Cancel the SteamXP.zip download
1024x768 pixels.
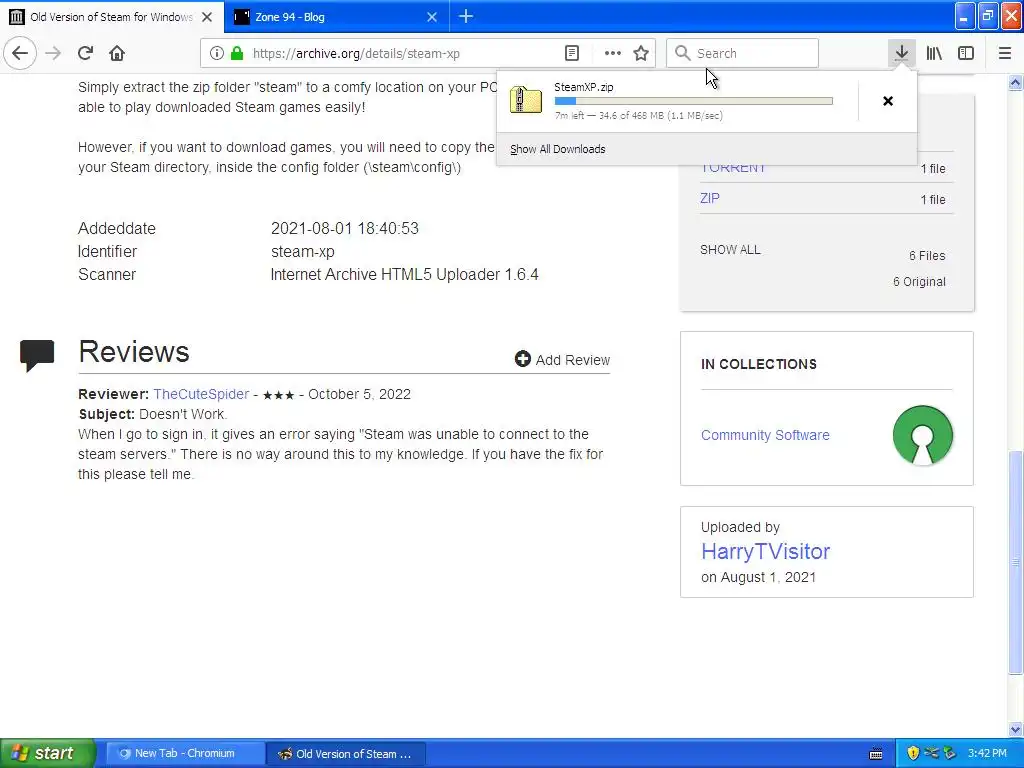[x=888, y=101]
